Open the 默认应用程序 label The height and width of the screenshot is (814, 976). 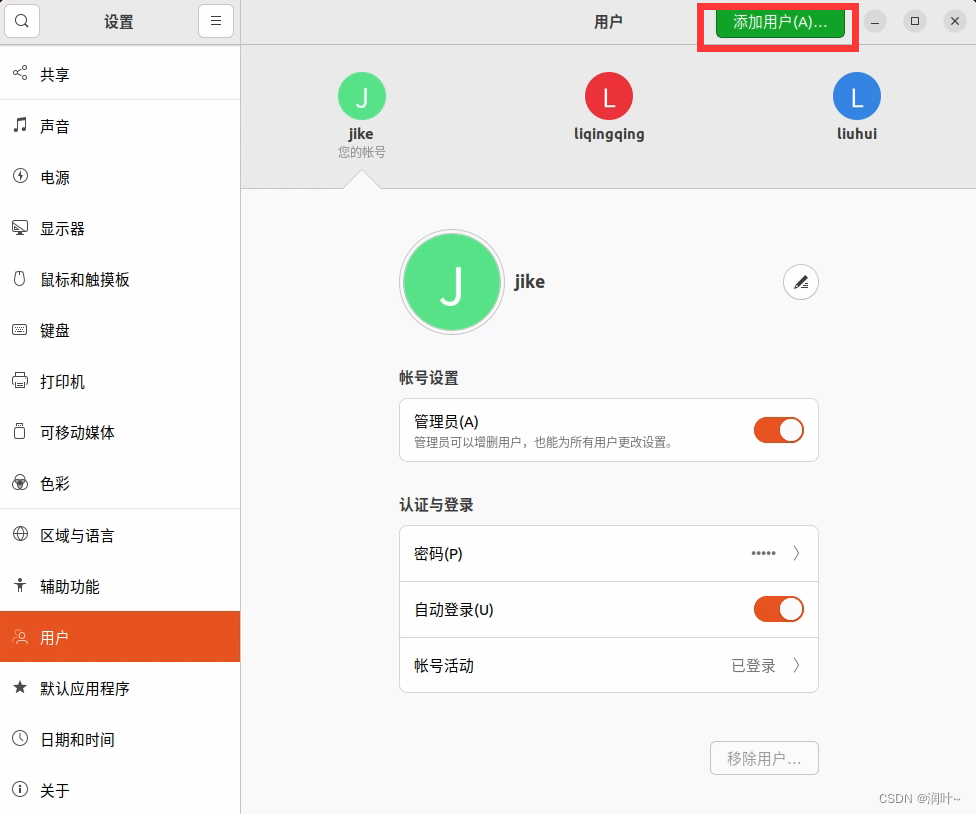(85, 688)
